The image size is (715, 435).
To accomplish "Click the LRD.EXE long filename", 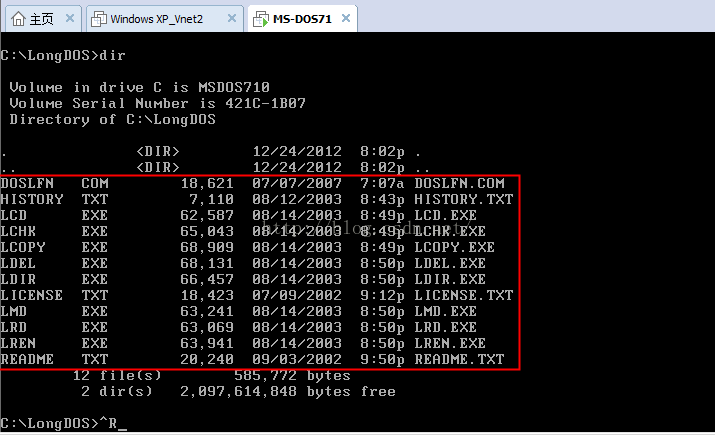I will [x=446, y=327].
